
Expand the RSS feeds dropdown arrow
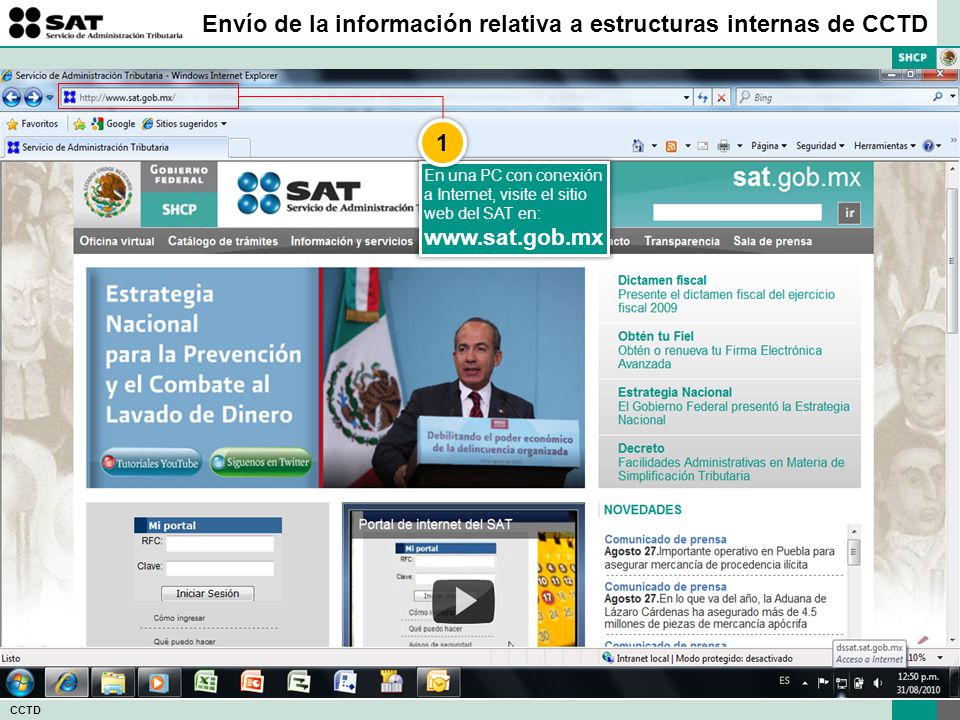688,146
